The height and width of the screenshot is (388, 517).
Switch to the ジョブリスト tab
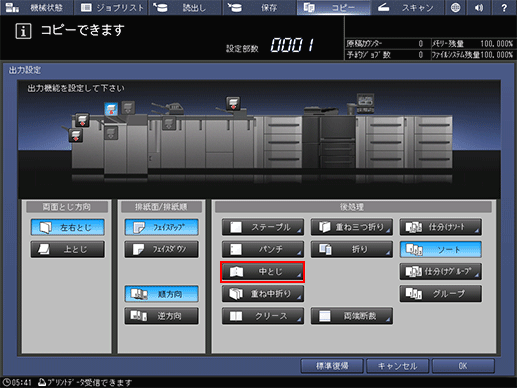(111, 7)
